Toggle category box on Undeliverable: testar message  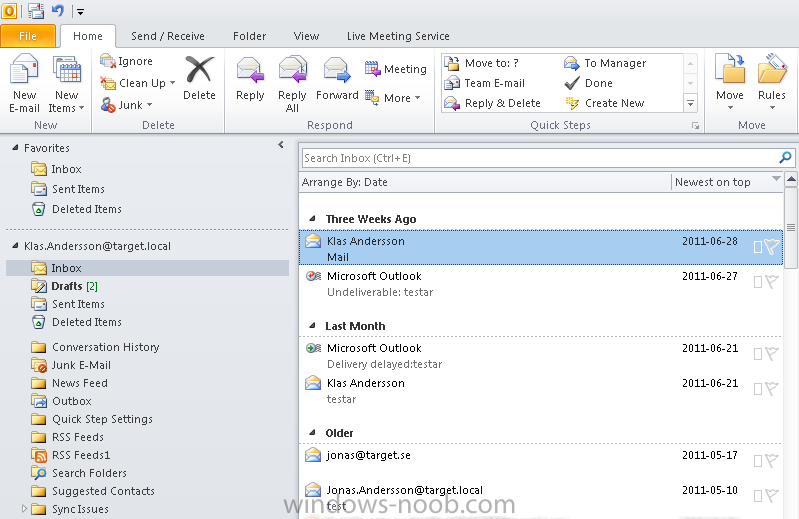(x=758, y=283)
